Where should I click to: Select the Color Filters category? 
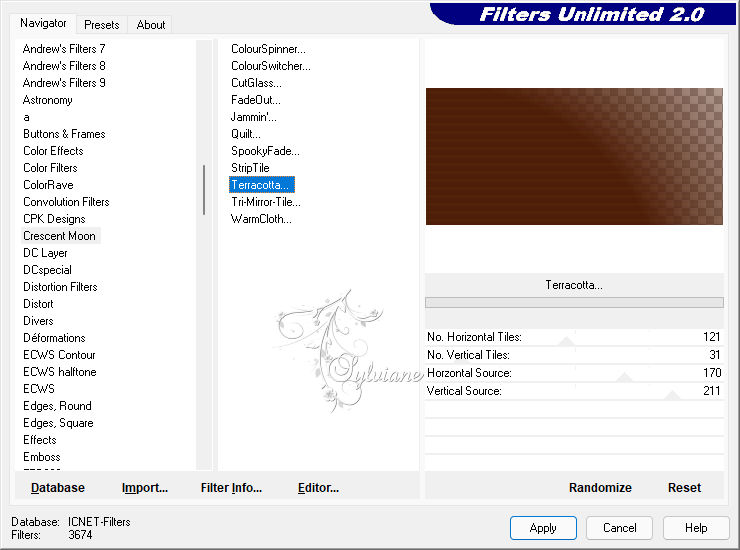click(50, 168)
